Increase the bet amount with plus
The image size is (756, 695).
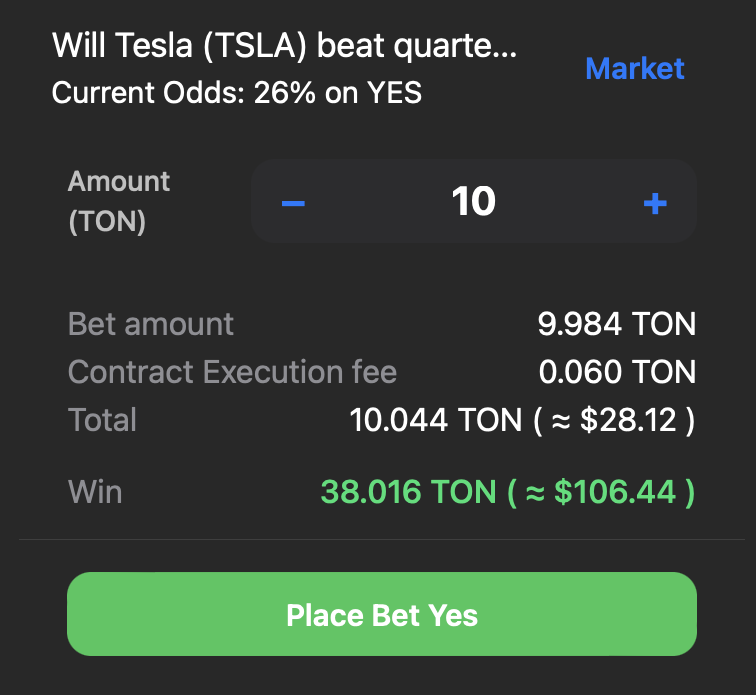pyautogui.click(x=655, y=203)
